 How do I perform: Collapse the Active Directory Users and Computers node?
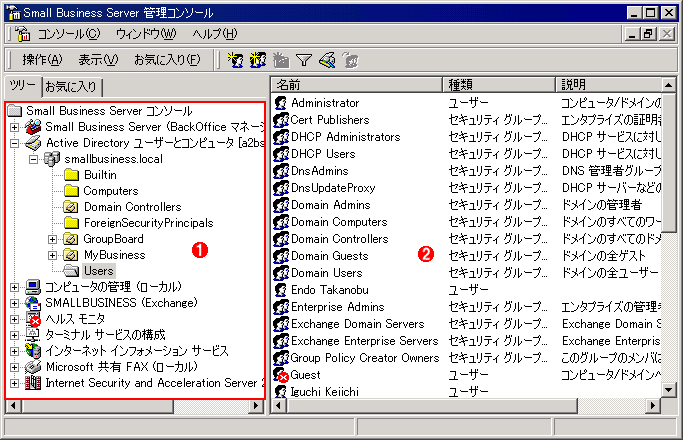point(14,143)
